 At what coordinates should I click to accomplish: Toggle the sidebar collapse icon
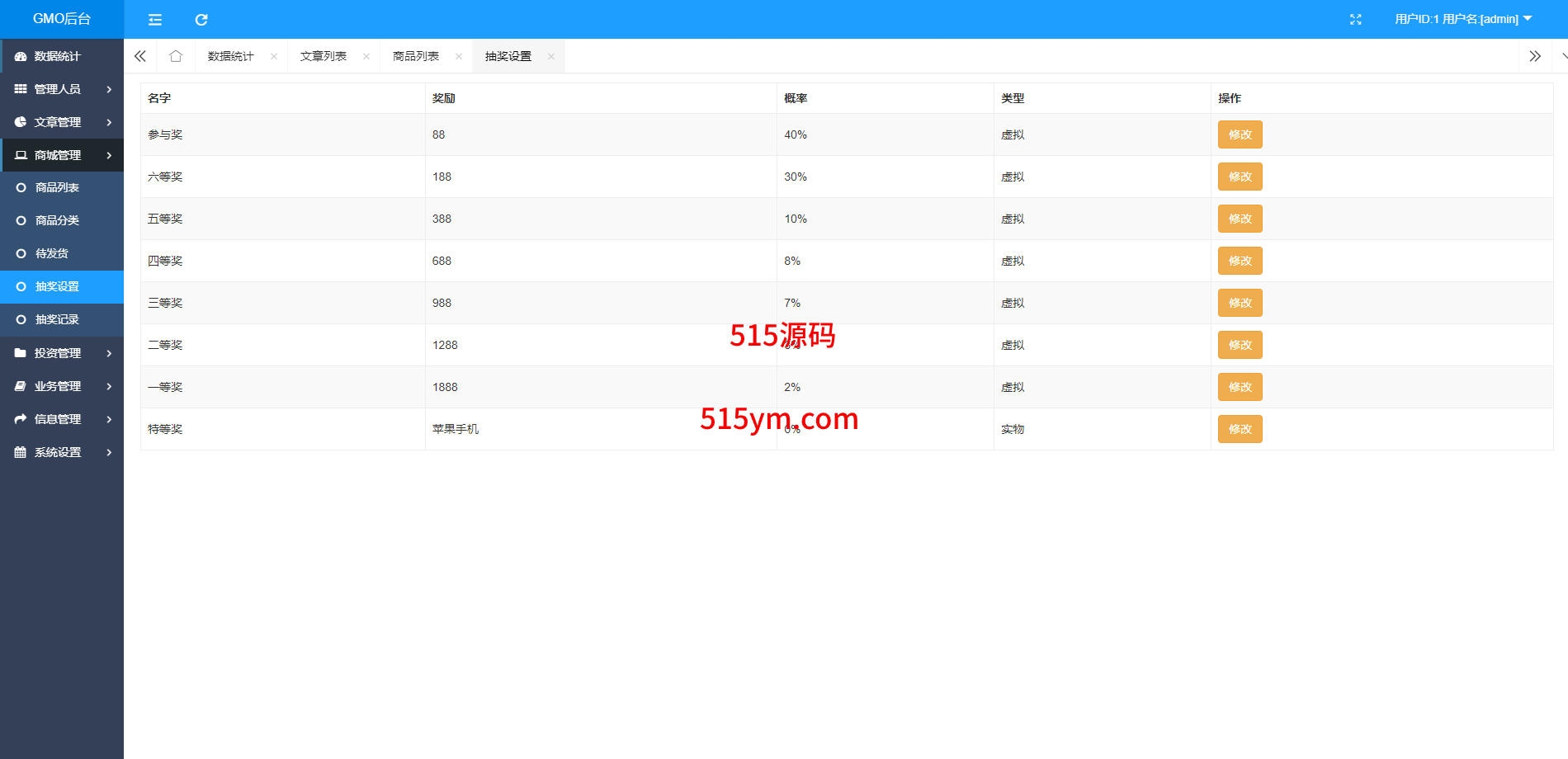pos(155,20)
